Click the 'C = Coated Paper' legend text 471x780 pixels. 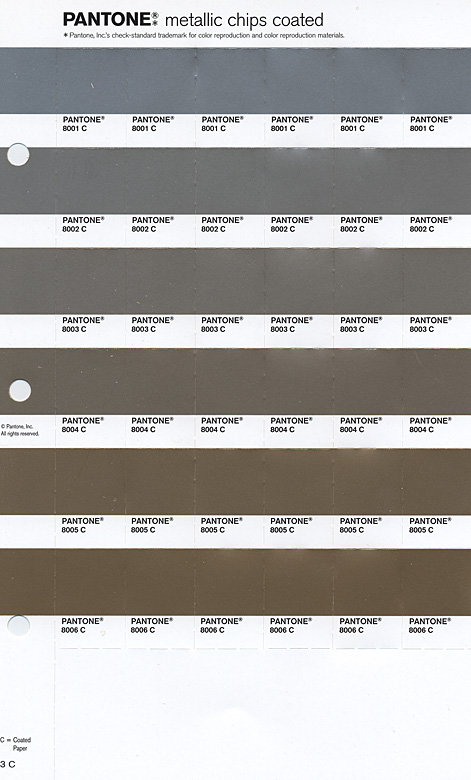click(x=16, y=744)
